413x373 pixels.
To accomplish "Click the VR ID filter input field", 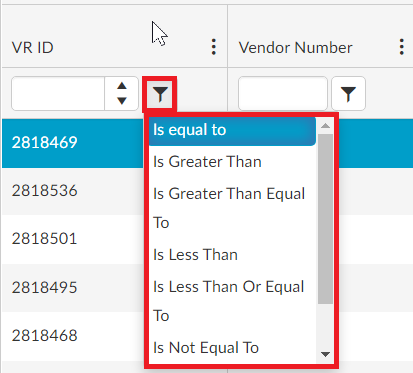I will [x=58, y=94].
